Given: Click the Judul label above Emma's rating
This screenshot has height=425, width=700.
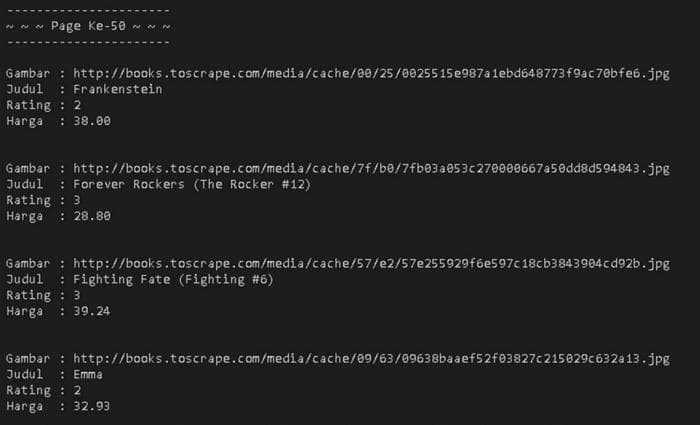Looking at the screenshot, I should [x=25, y=375].
